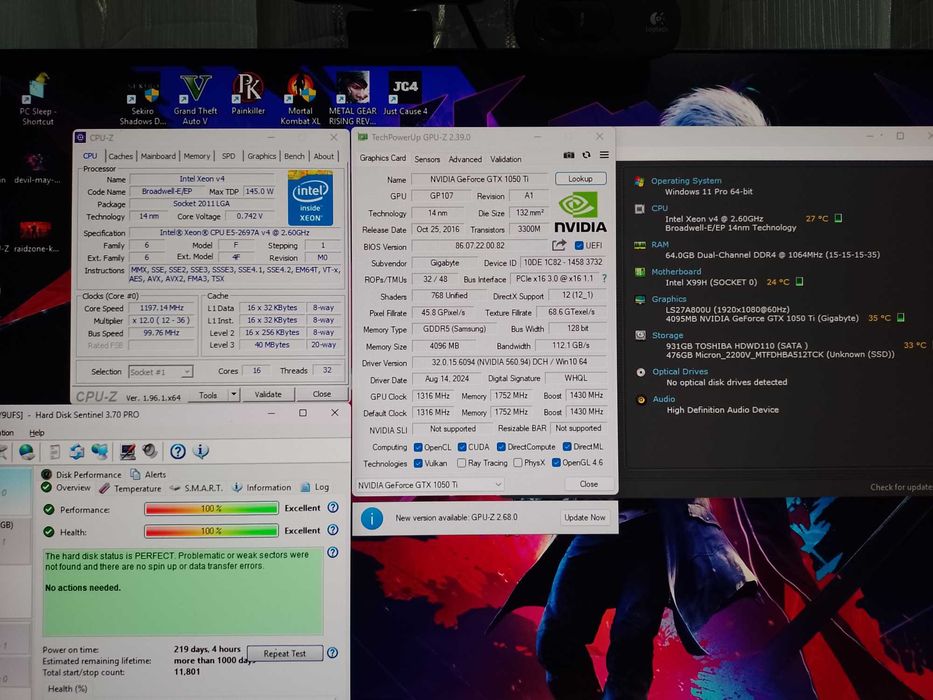Screen dimensions: 933x700
Task: Switch to the Mainboard tab in CPU-Z
Action: coord(158,156)
